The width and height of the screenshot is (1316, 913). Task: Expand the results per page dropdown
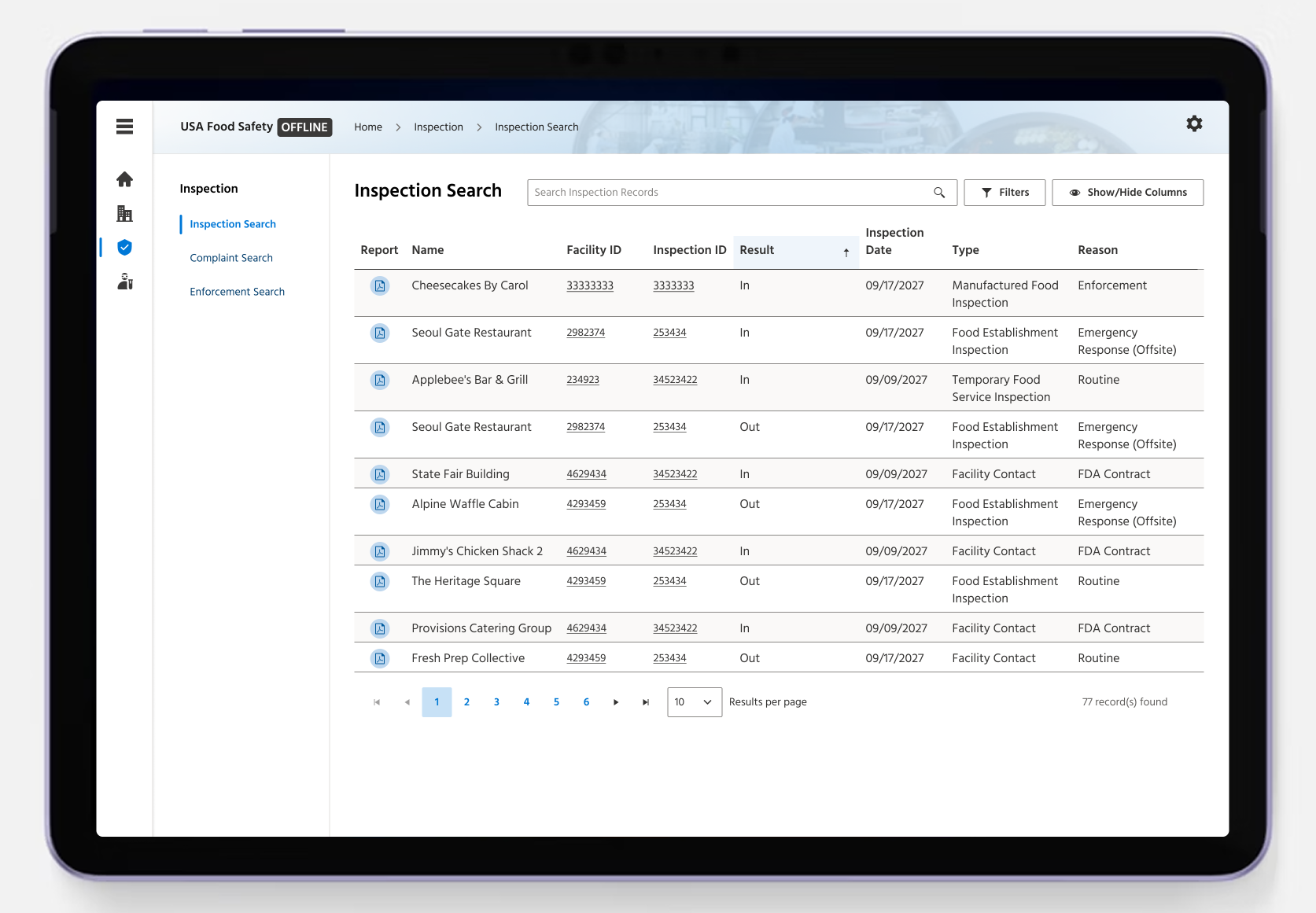click(x=695, y=702)
